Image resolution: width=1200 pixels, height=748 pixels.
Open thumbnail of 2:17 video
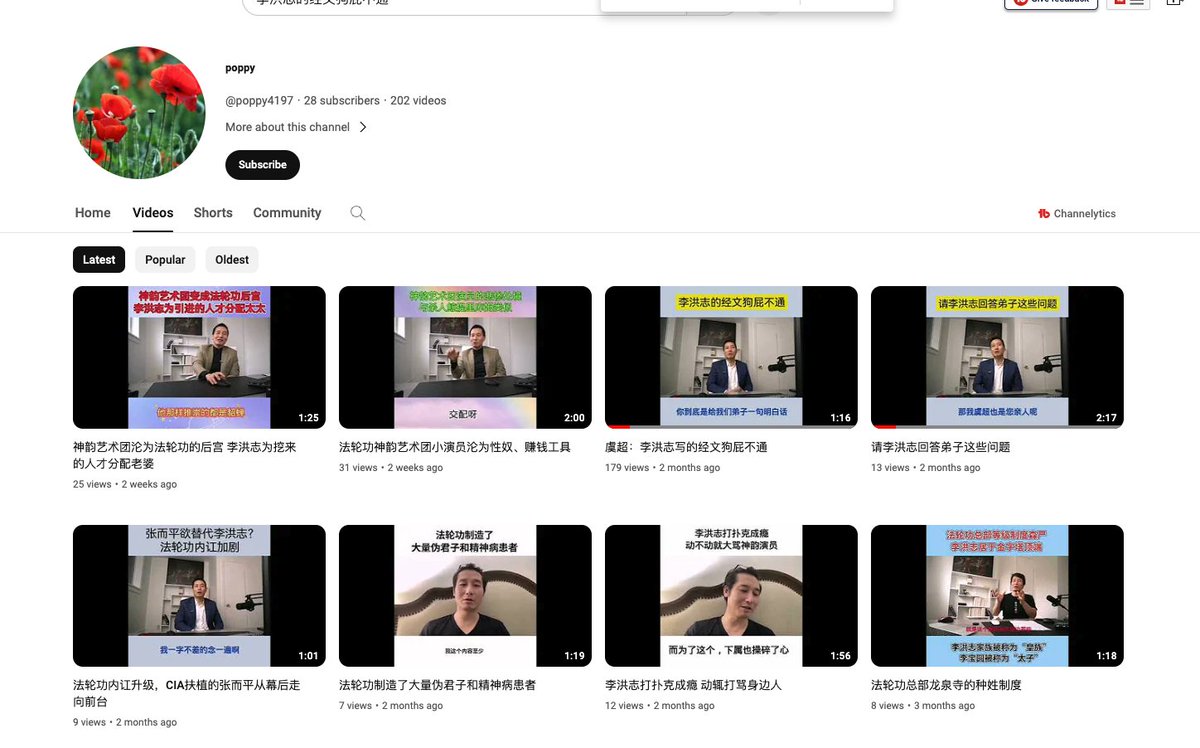pyautogui.click(x=997, y=357)
